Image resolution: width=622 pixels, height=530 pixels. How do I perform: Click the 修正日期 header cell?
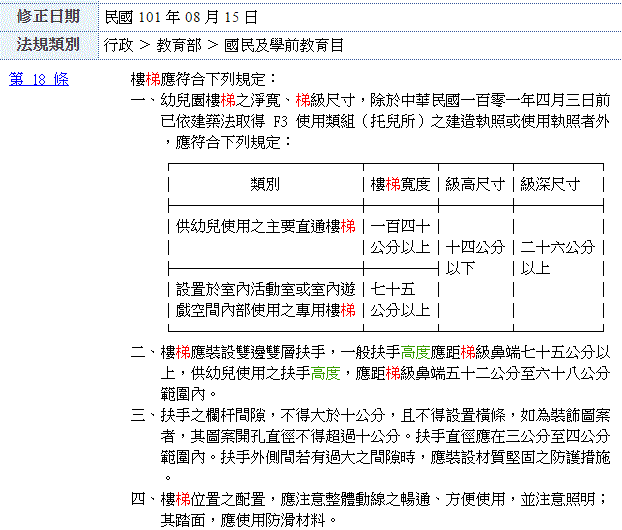(48, 17)
